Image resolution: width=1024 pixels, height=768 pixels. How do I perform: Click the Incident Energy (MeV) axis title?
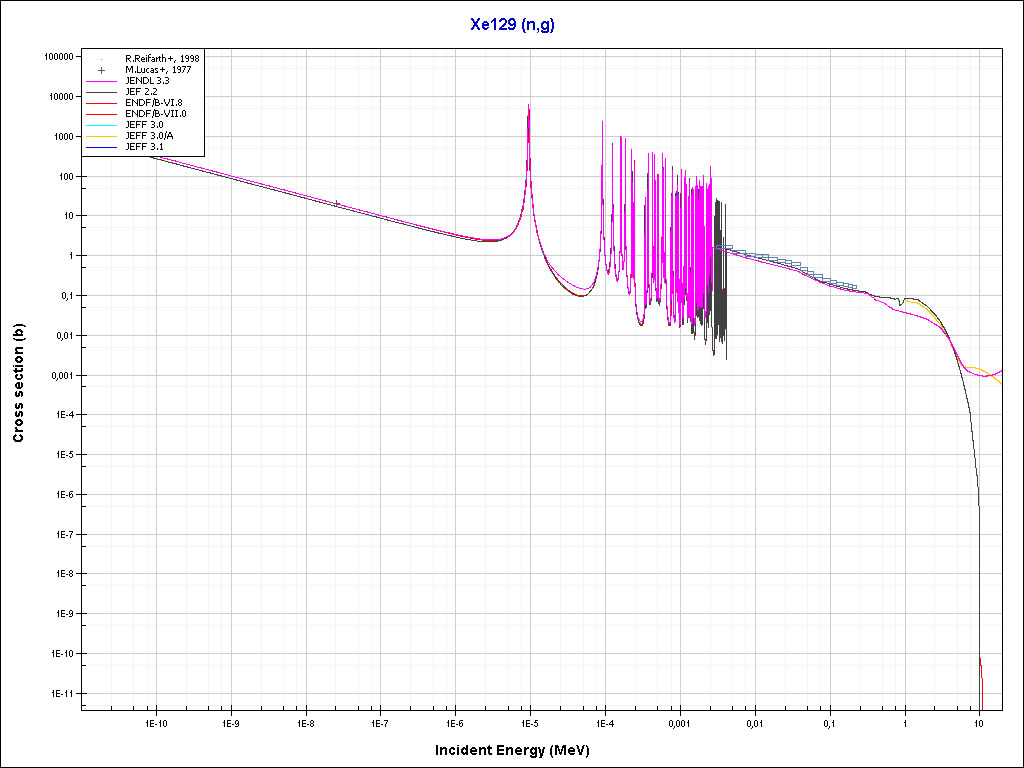pos(519,749)
